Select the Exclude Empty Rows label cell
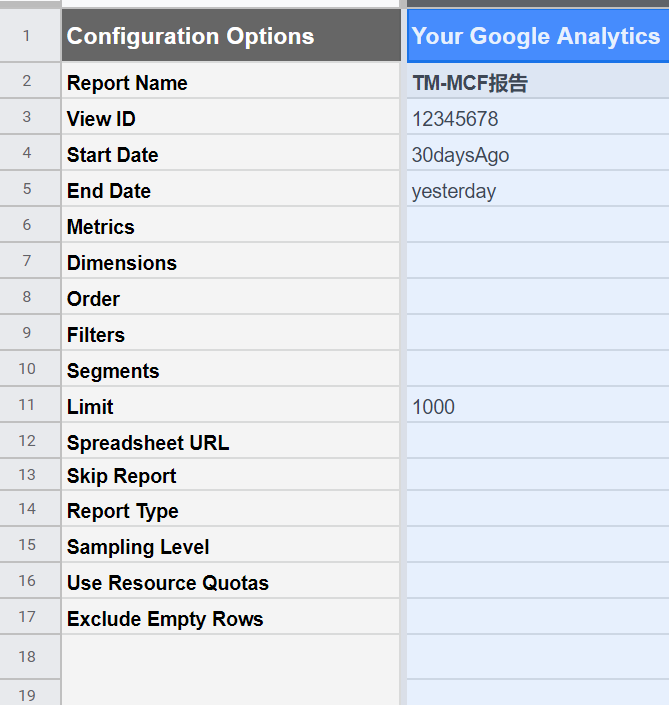This screenshot has width=669, height=705. click(x=230, y=619)
